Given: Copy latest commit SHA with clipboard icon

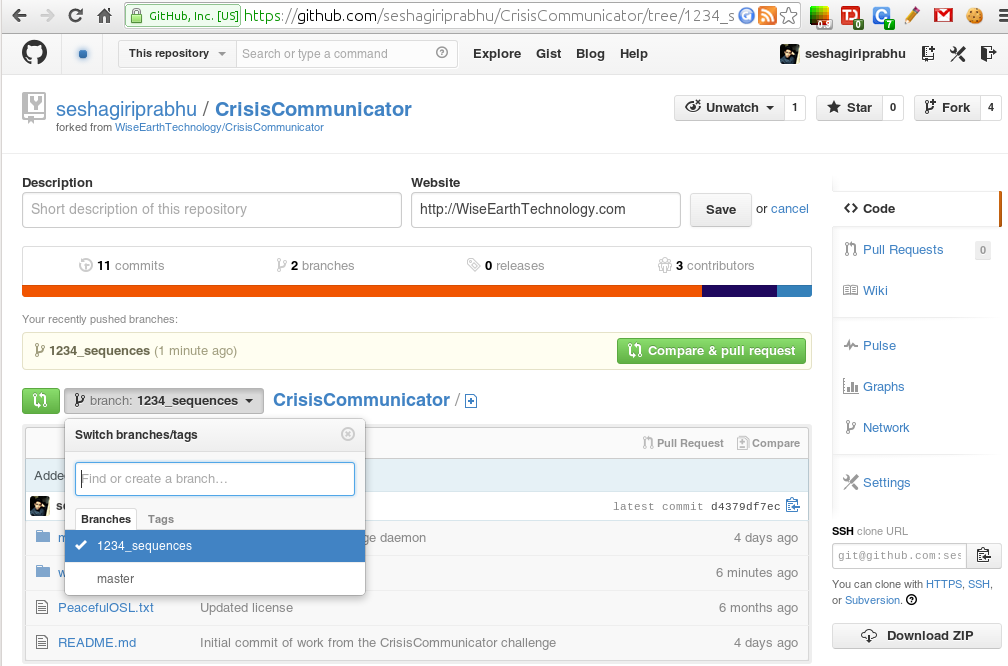Looking at the screenshot, I should (x=792, y=505).
